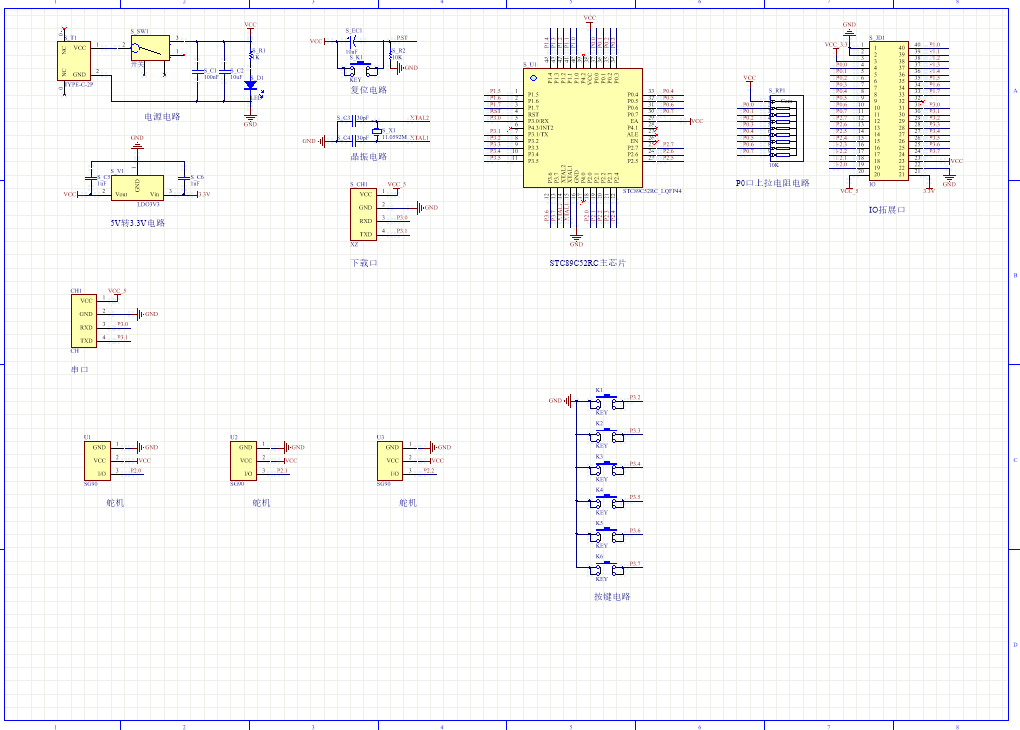Image resolution: width=1020 pixels, height=730 pixels.
Task: Click the CH1 serial port connector
Action: coord(82,320)
